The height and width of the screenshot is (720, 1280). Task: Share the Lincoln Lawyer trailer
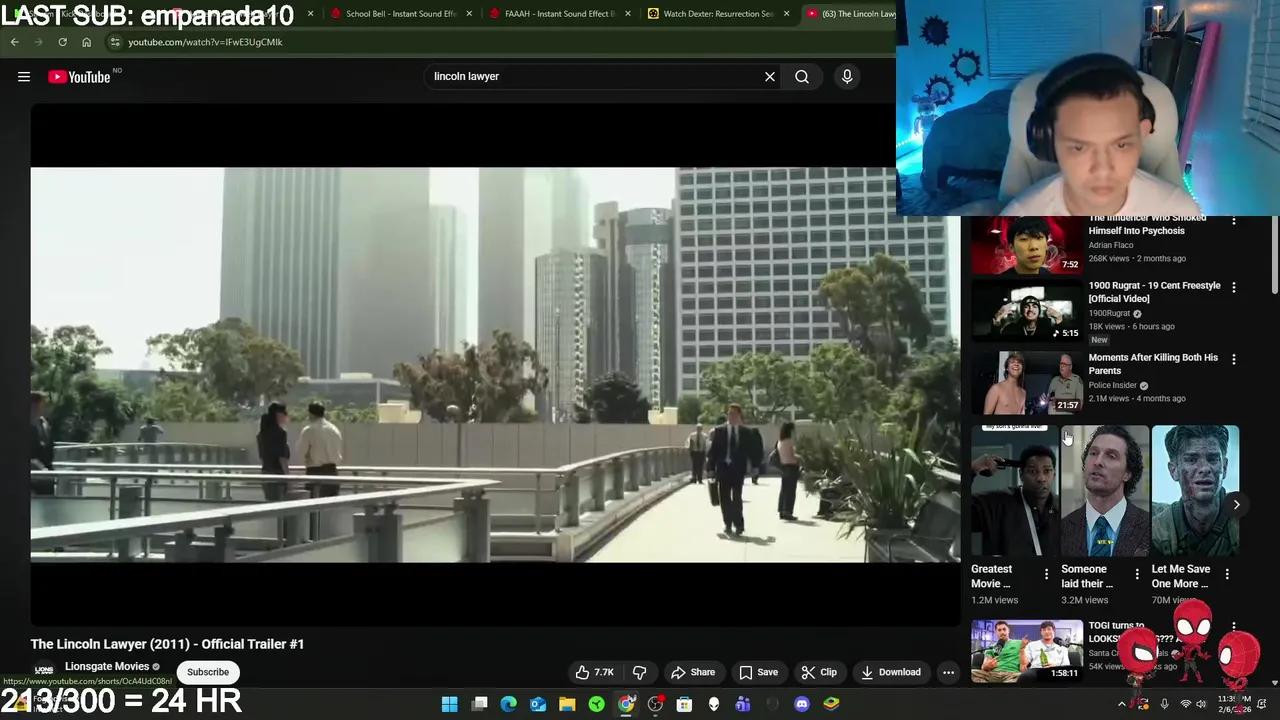(x=693, y=672)
